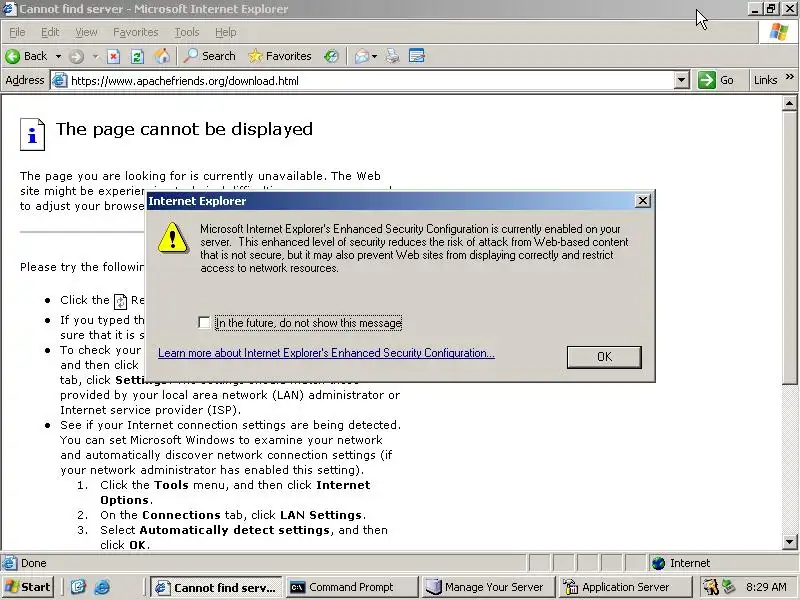Click the info page icon beside heading
This screenshot has width=800, height=600.
coord(33,134)
